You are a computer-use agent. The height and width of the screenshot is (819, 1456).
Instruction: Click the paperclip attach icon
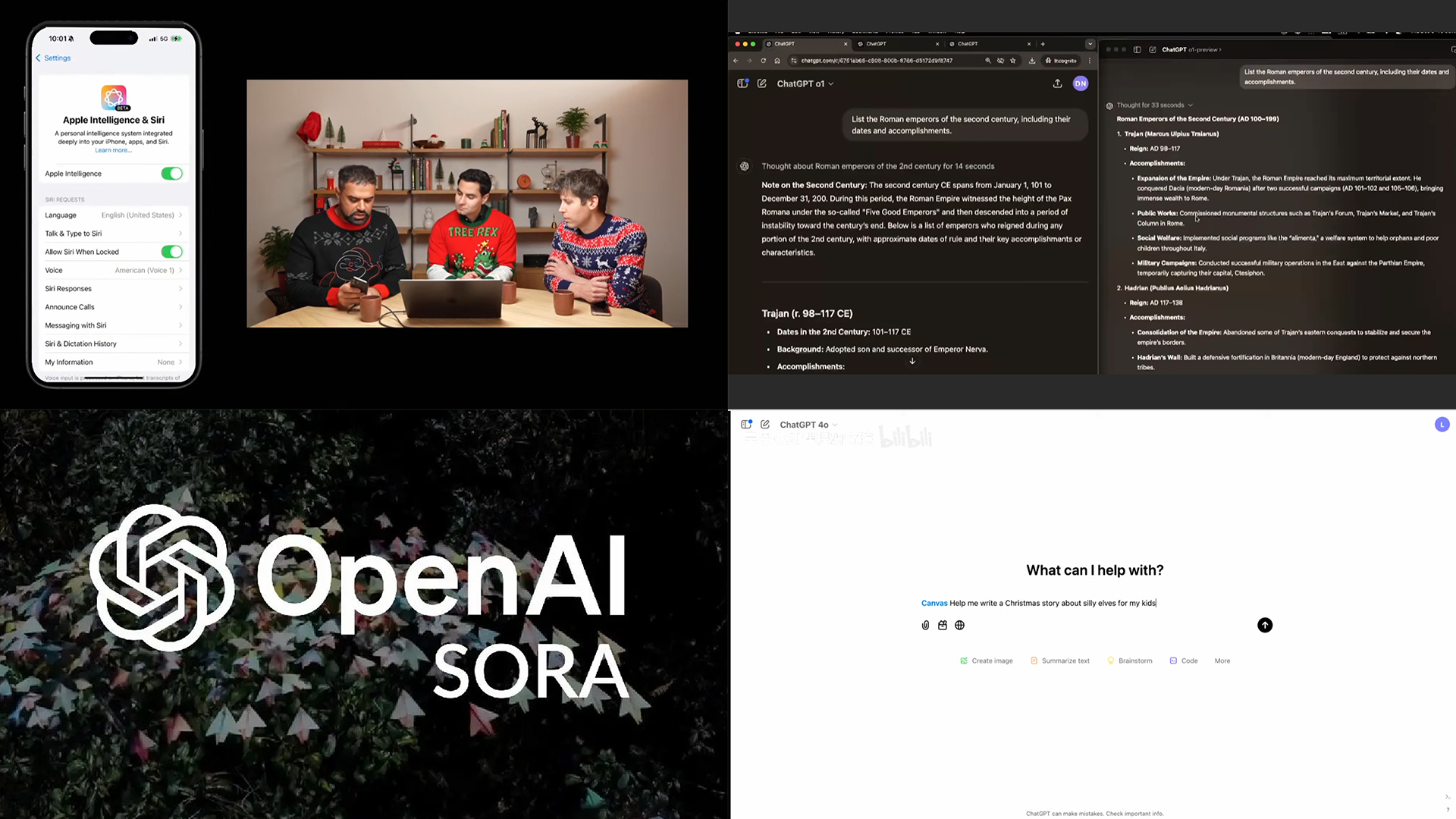(925, 626)
